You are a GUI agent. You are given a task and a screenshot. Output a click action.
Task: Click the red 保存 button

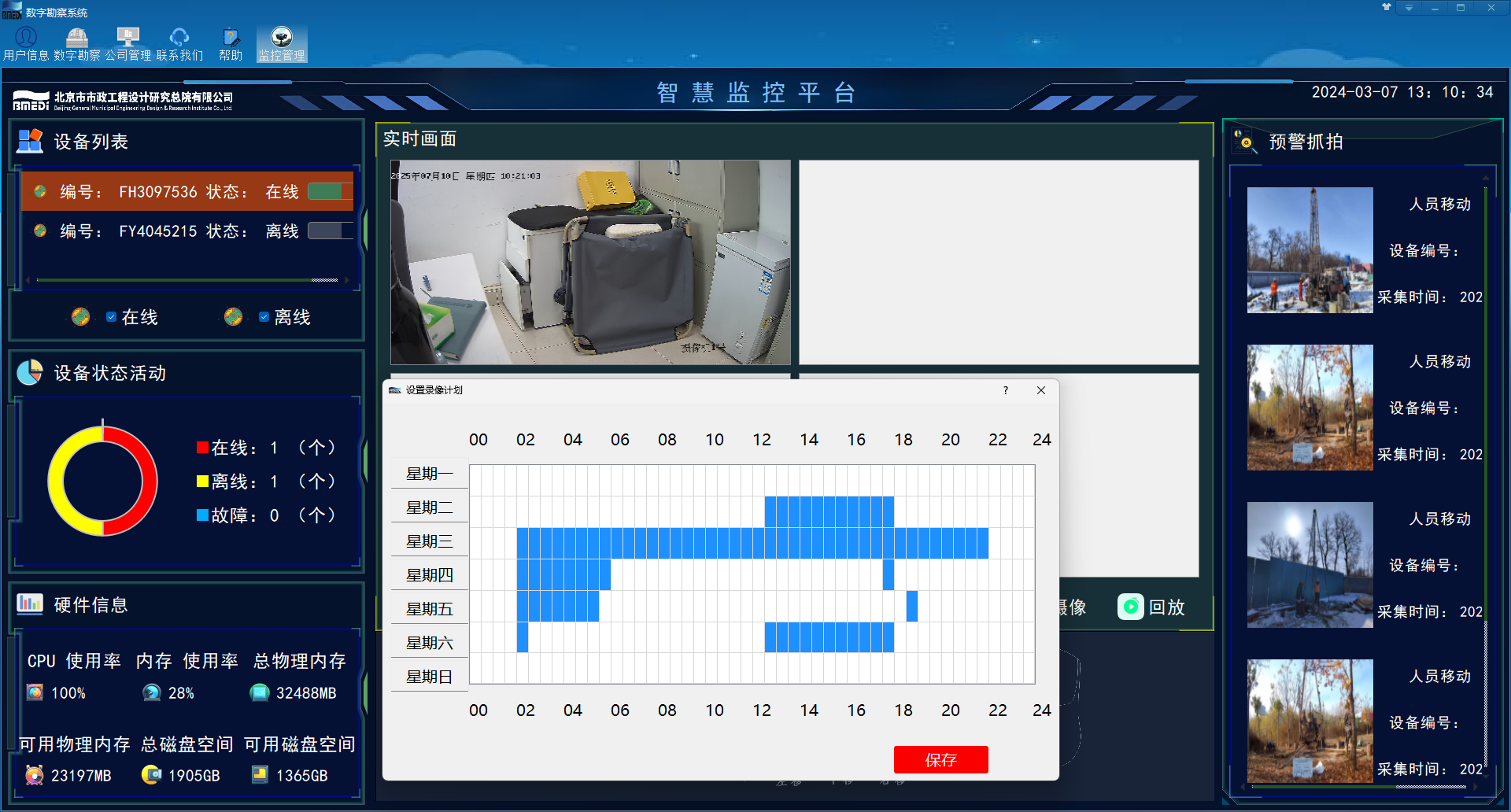click(940, 760)
